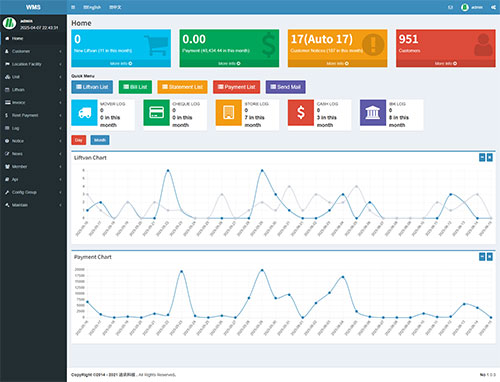Click the first peak point in Liftvan Chart

tap(168, 170)
